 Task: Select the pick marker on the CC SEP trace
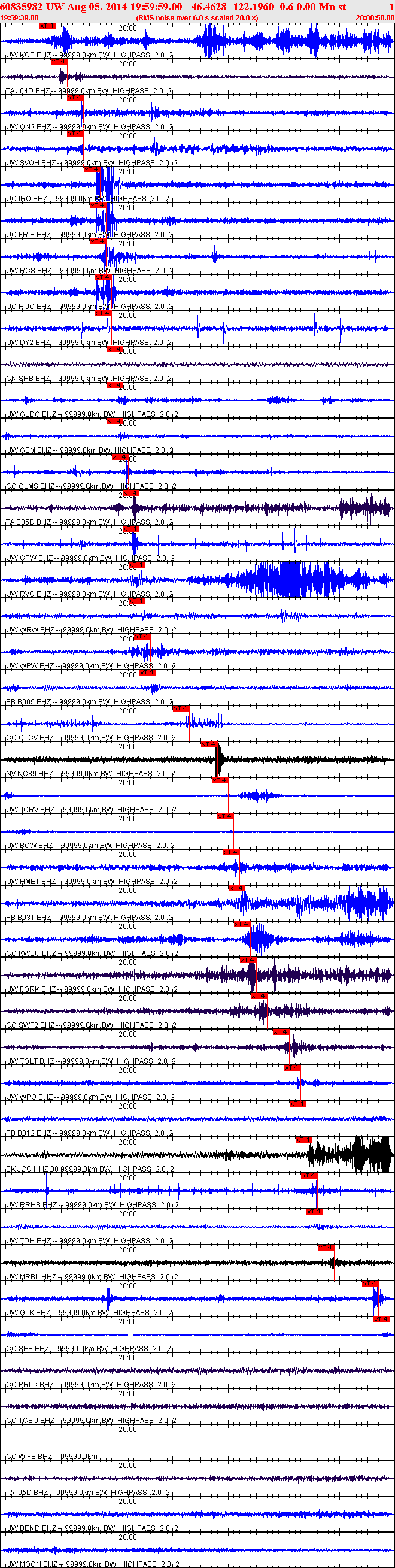pos(381,1319)
